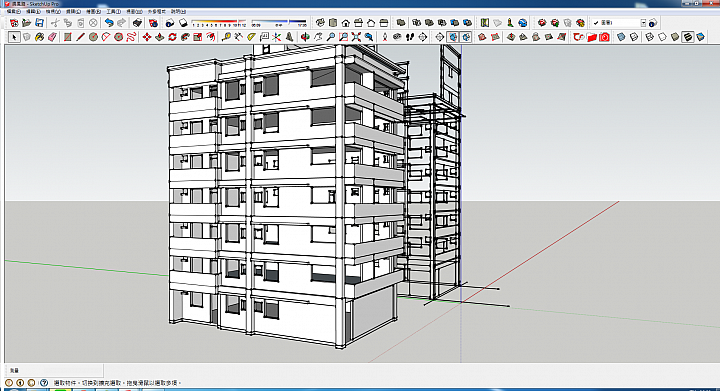This screenshot has width=720, height=391.
Task: Toggle X-Ray face style
Action: click(x=621, y=37)
